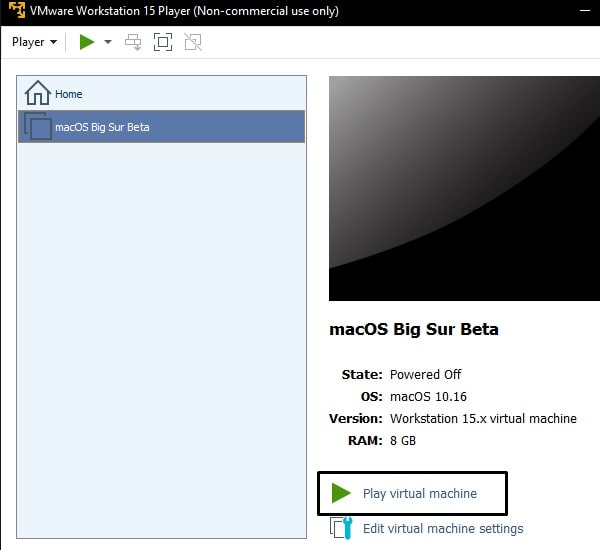Screen dimensions: 600x550
Task: Minimize the VMware Player window
Action: pos(585,11)
